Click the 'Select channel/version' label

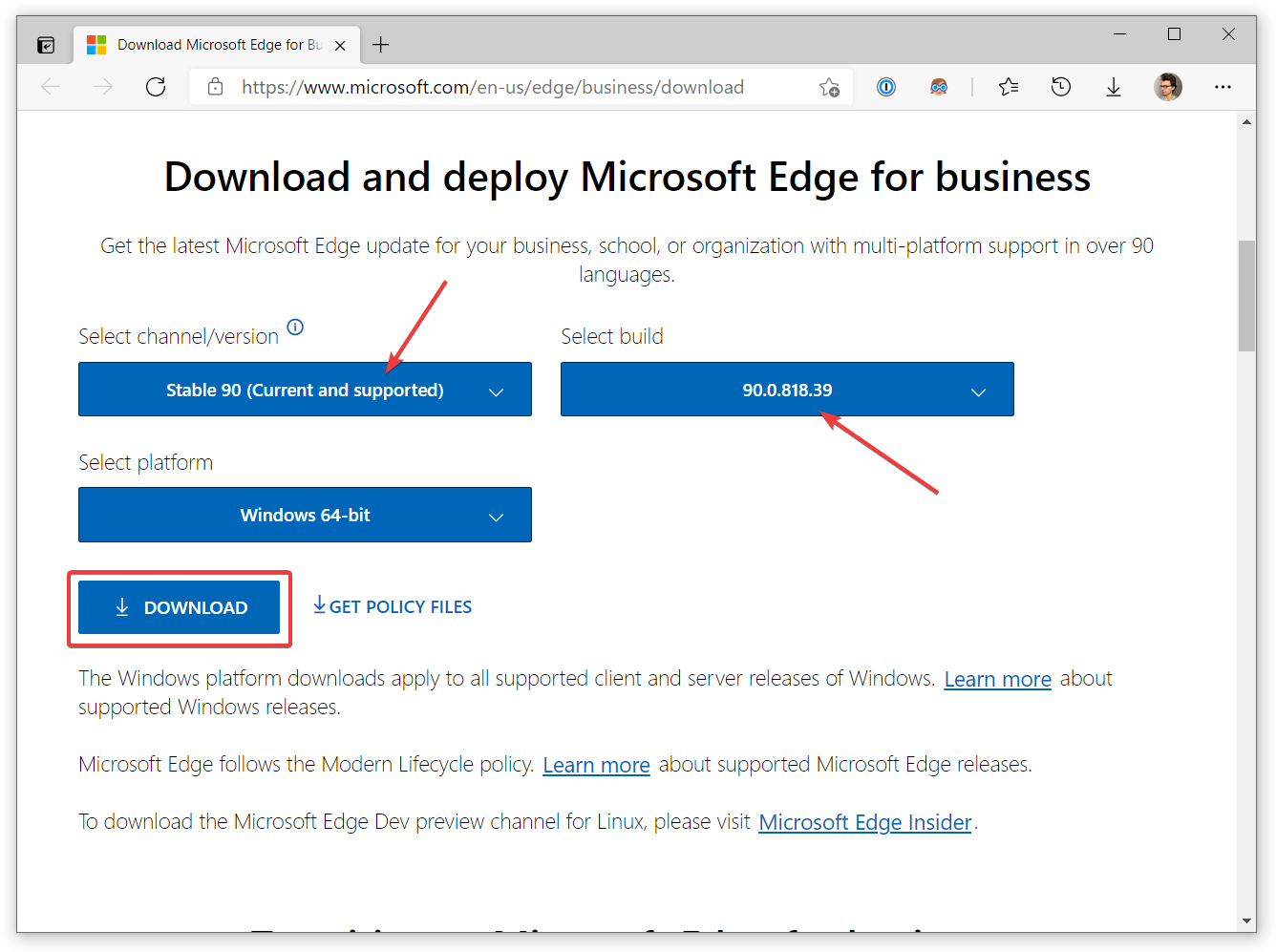click(x=179, y=336)
